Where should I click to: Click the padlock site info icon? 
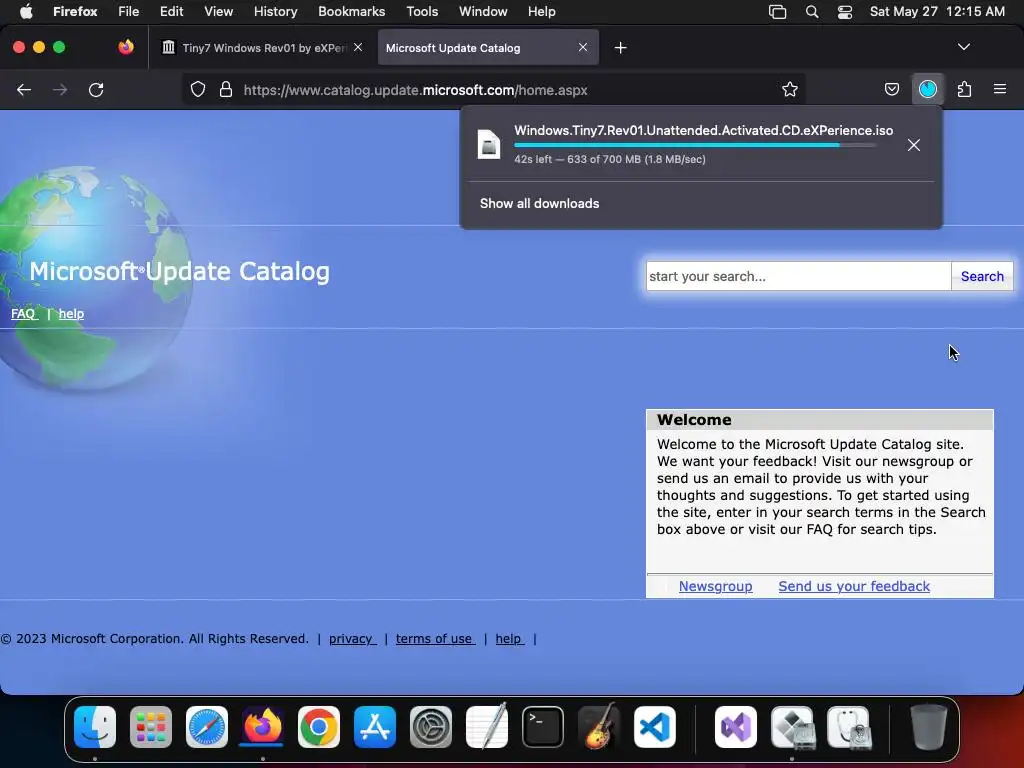click(x=226, y=89)
